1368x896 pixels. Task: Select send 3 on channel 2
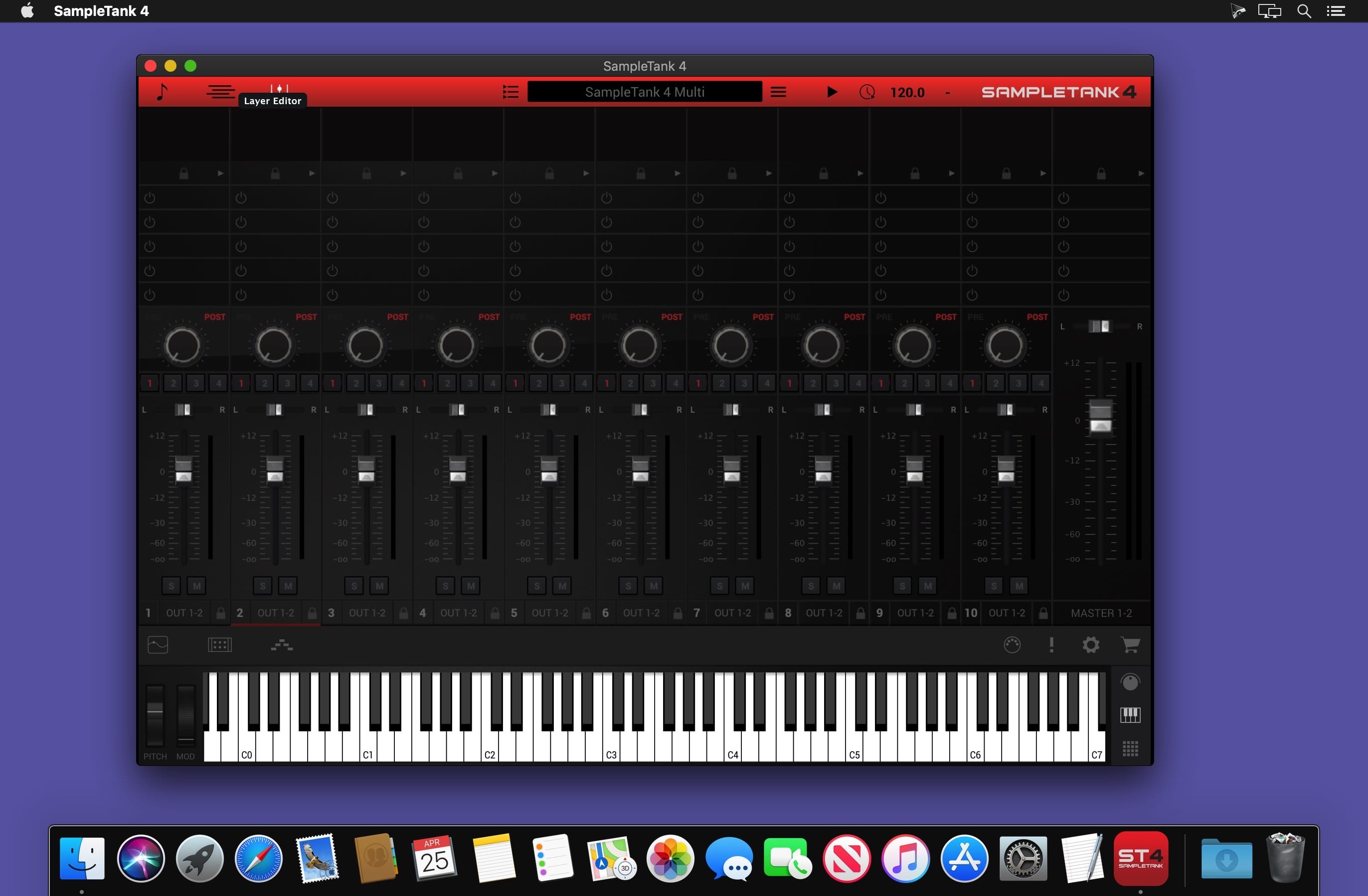point(287,383)
